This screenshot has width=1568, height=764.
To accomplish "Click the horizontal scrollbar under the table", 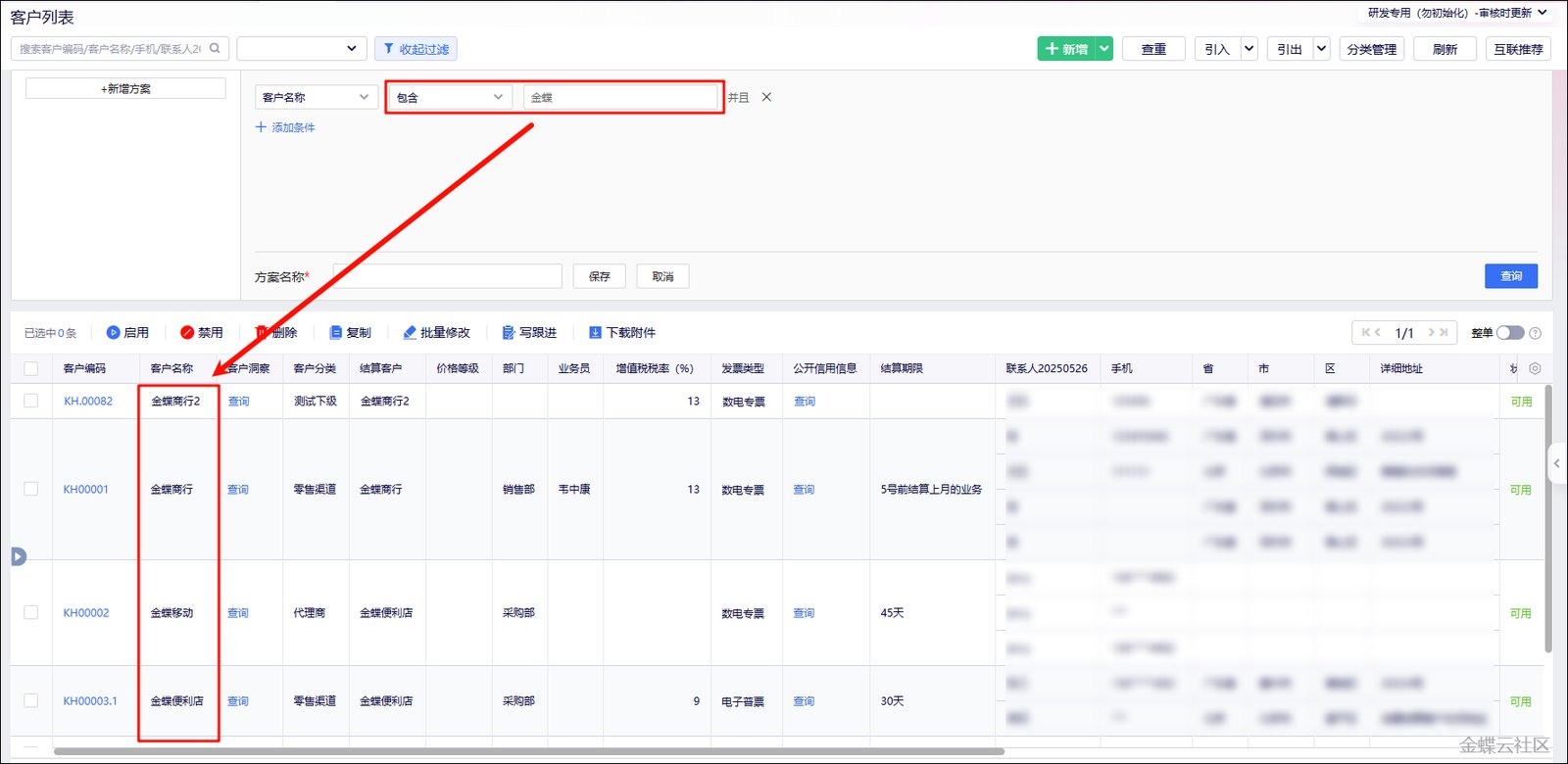I will coord(529,751).
